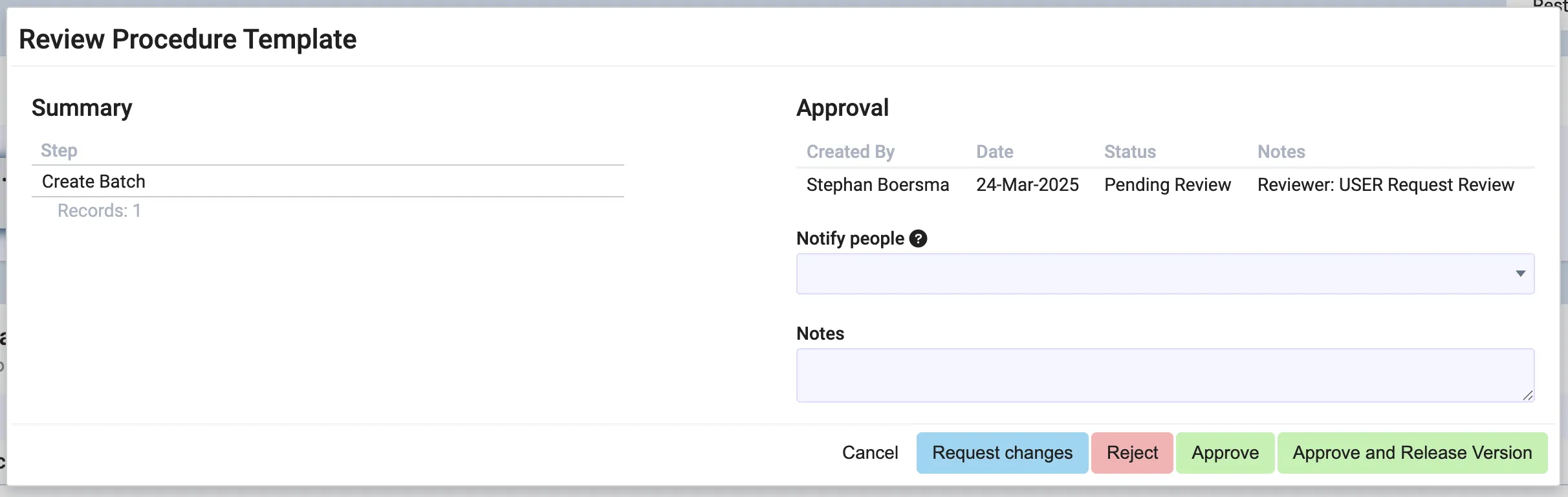Open the Notify people dropdown arrow
Screen dimensions: 1568x497
(x=1520, y=274)
